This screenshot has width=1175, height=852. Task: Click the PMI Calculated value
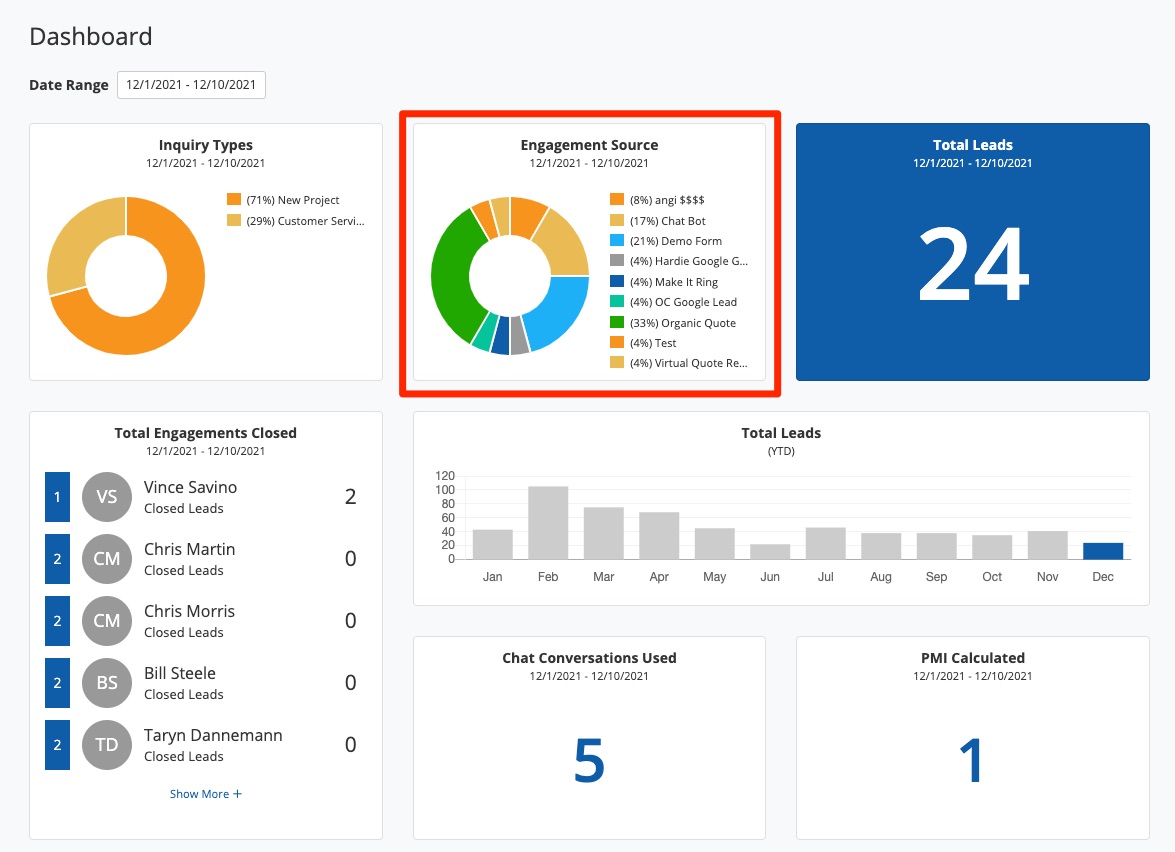tap(972, 761)
